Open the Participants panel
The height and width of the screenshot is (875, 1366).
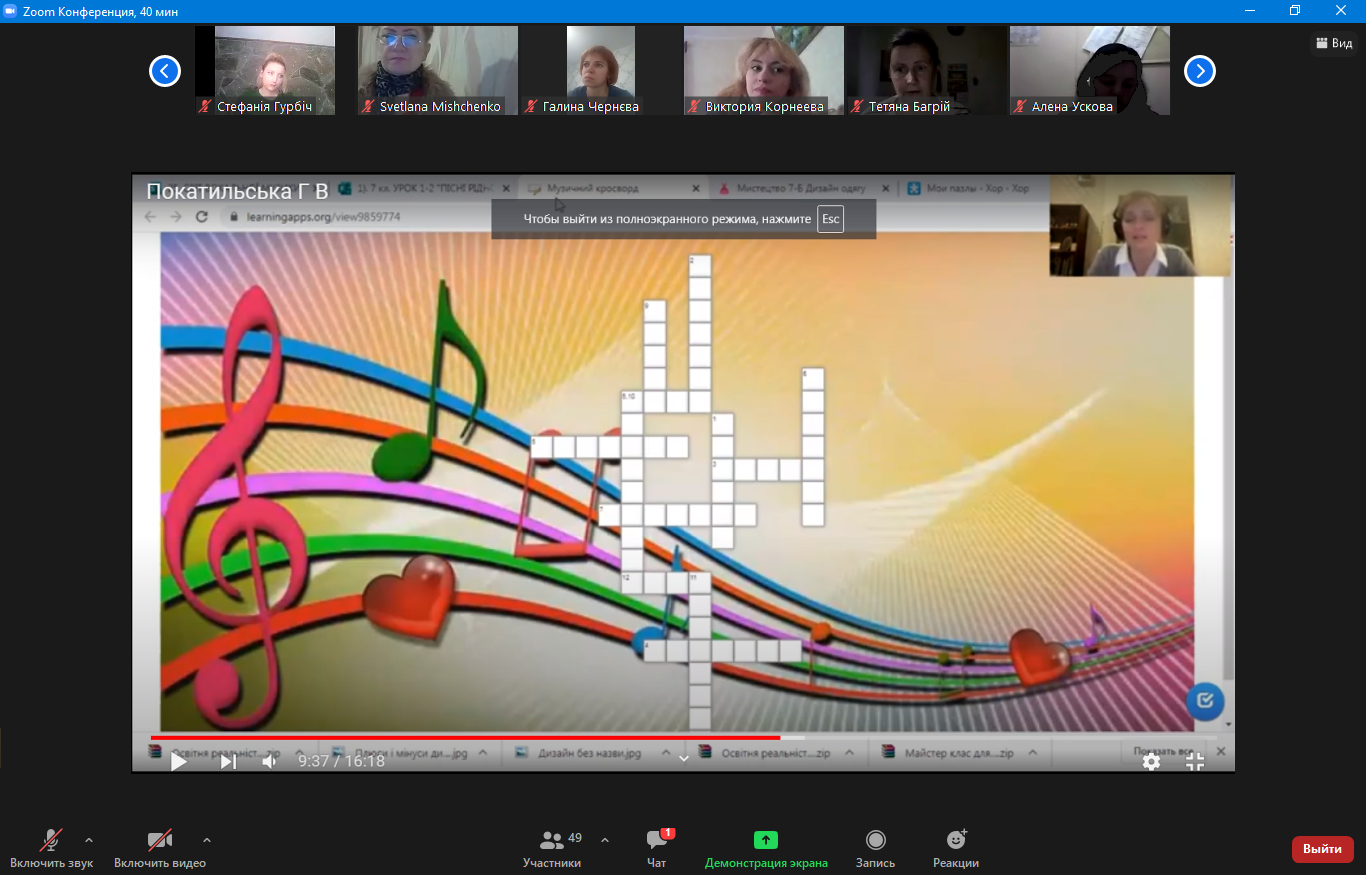552,848
